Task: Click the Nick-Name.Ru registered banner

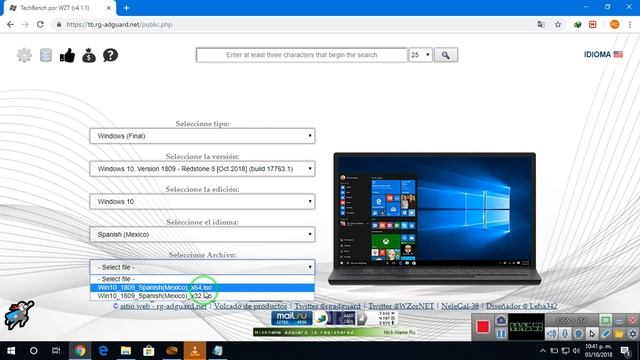Action: pos(335,332)
